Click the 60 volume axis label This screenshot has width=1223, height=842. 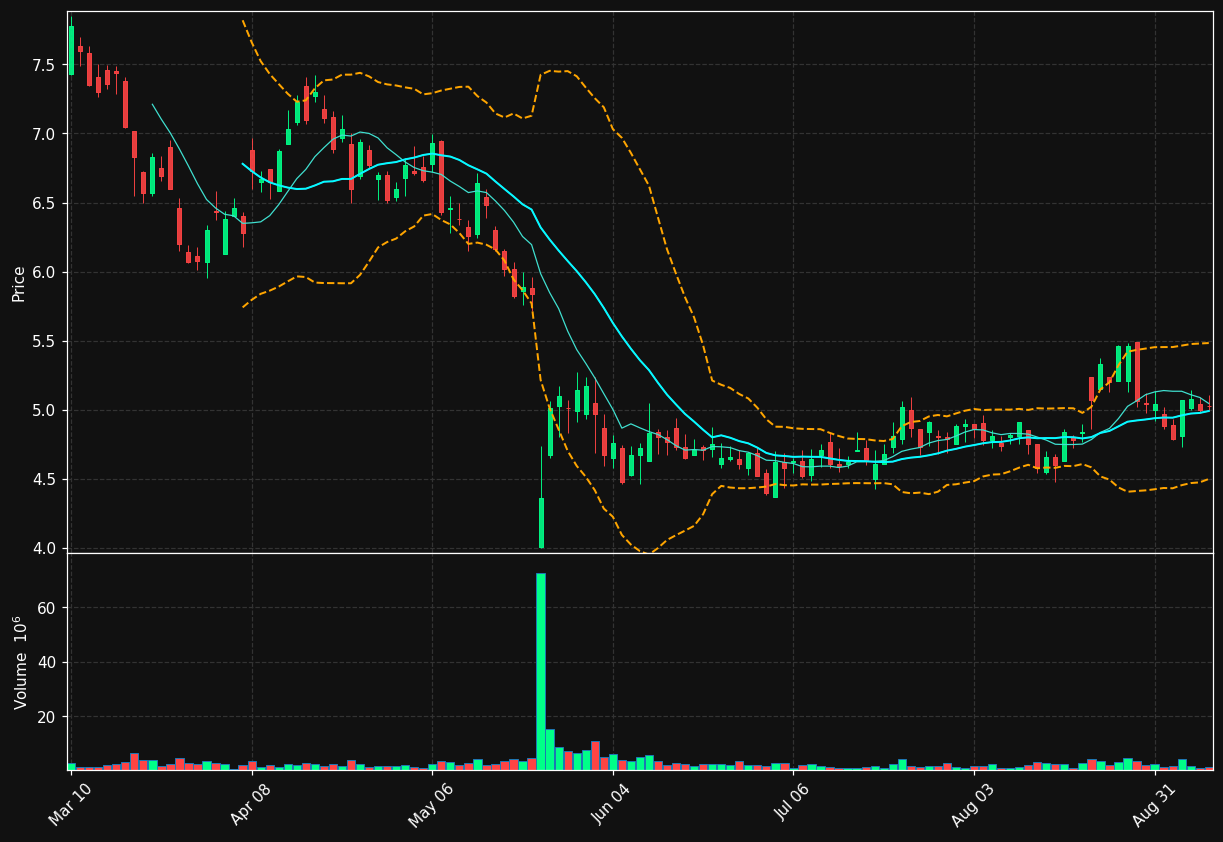(48, 608)
